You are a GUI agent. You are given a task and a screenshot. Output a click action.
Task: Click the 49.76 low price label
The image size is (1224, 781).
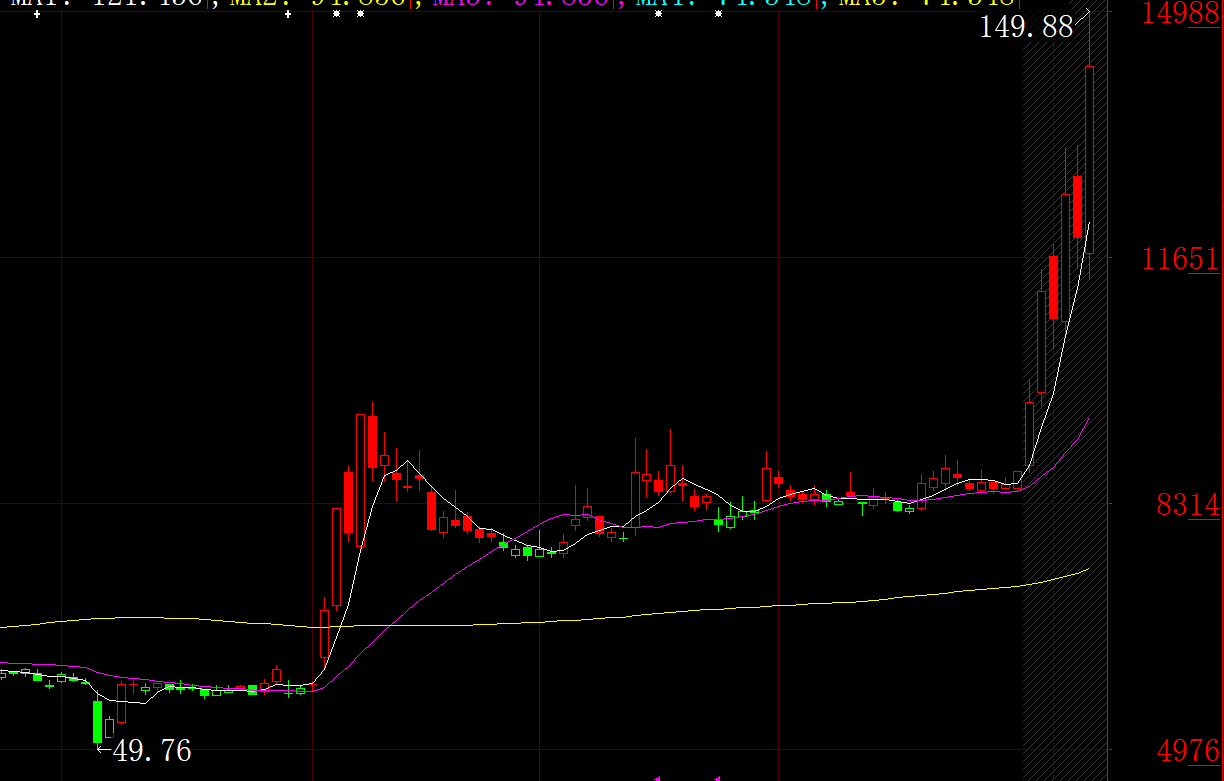pyautogui.click(x=152, y=750)
